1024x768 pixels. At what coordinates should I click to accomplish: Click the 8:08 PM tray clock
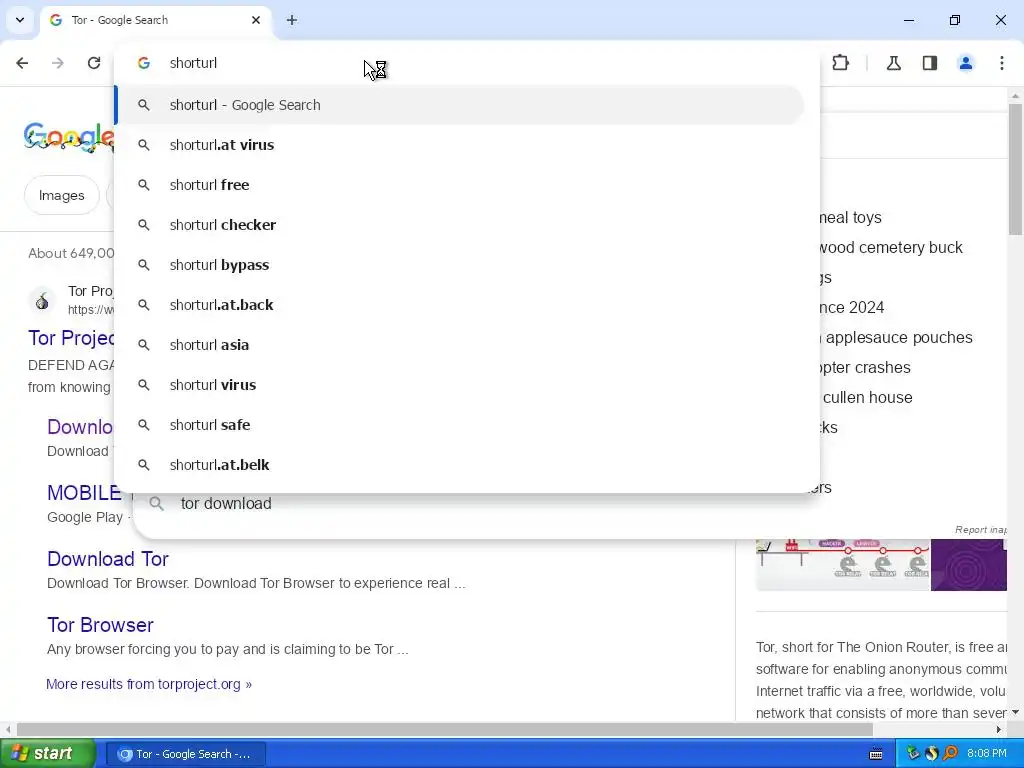[987, 754]
